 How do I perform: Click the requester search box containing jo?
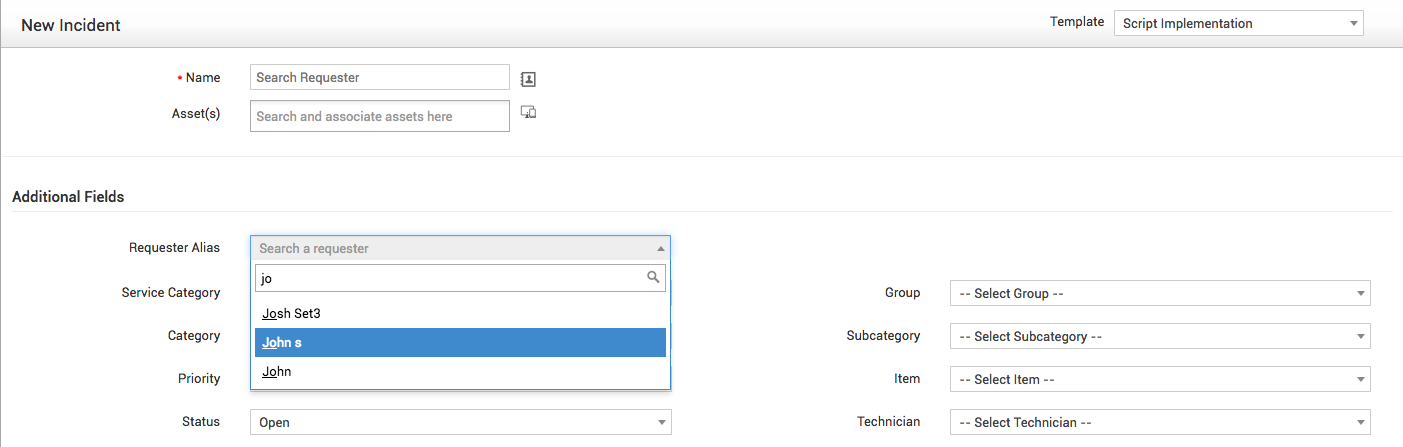click(460, 278)
